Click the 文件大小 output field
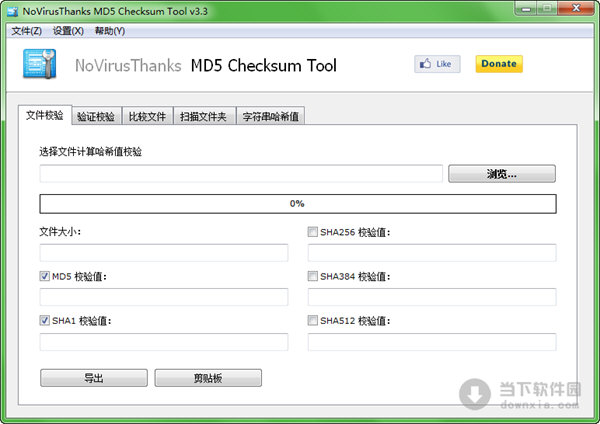 pyautogui.click(x=164, y=253)
